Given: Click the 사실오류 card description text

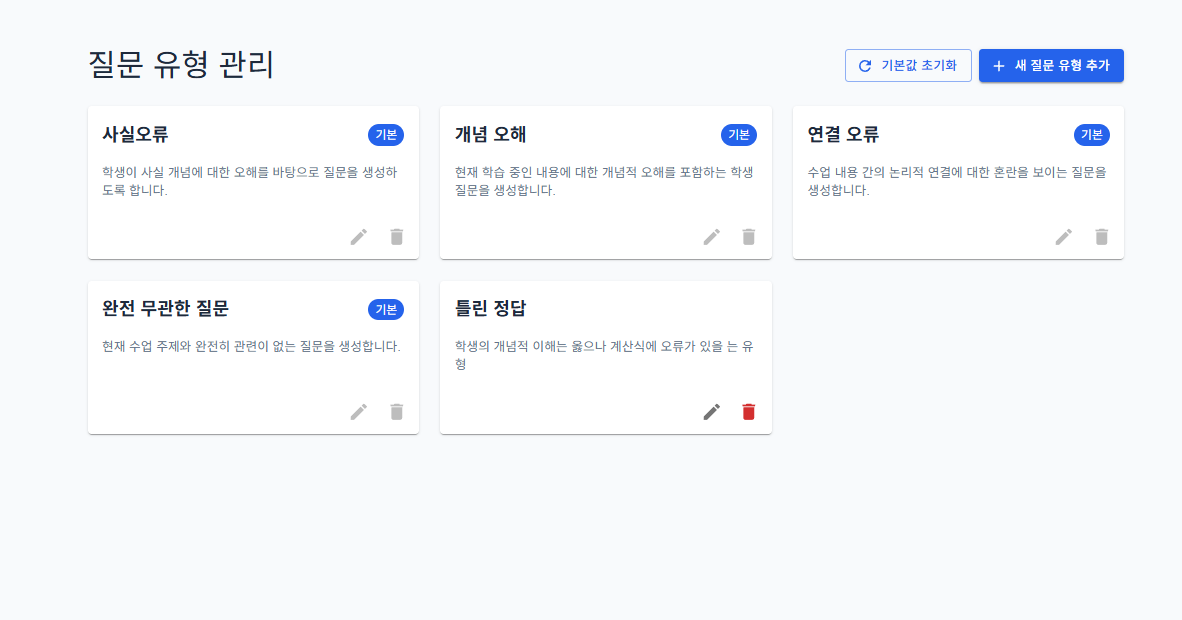Looking at the screenshot, I should (249, 181).
